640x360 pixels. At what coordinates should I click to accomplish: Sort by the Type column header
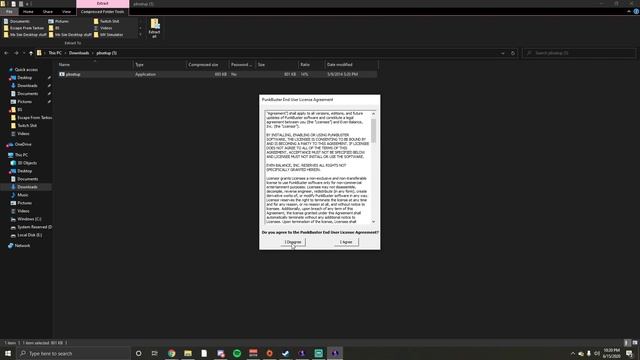coord(160,64)
